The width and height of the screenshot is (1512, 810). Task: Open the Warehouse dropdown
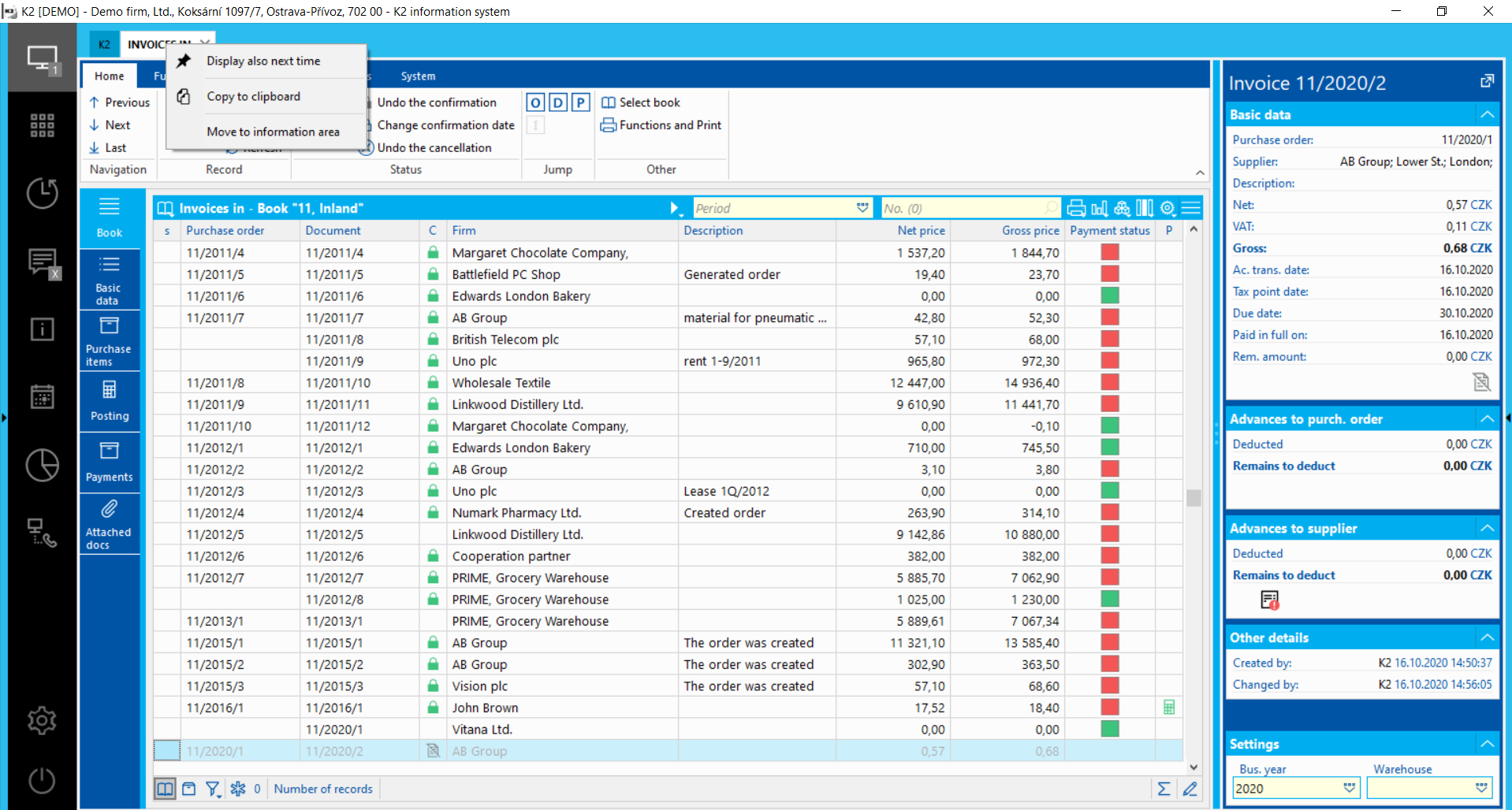click(x=1482, y=788)
